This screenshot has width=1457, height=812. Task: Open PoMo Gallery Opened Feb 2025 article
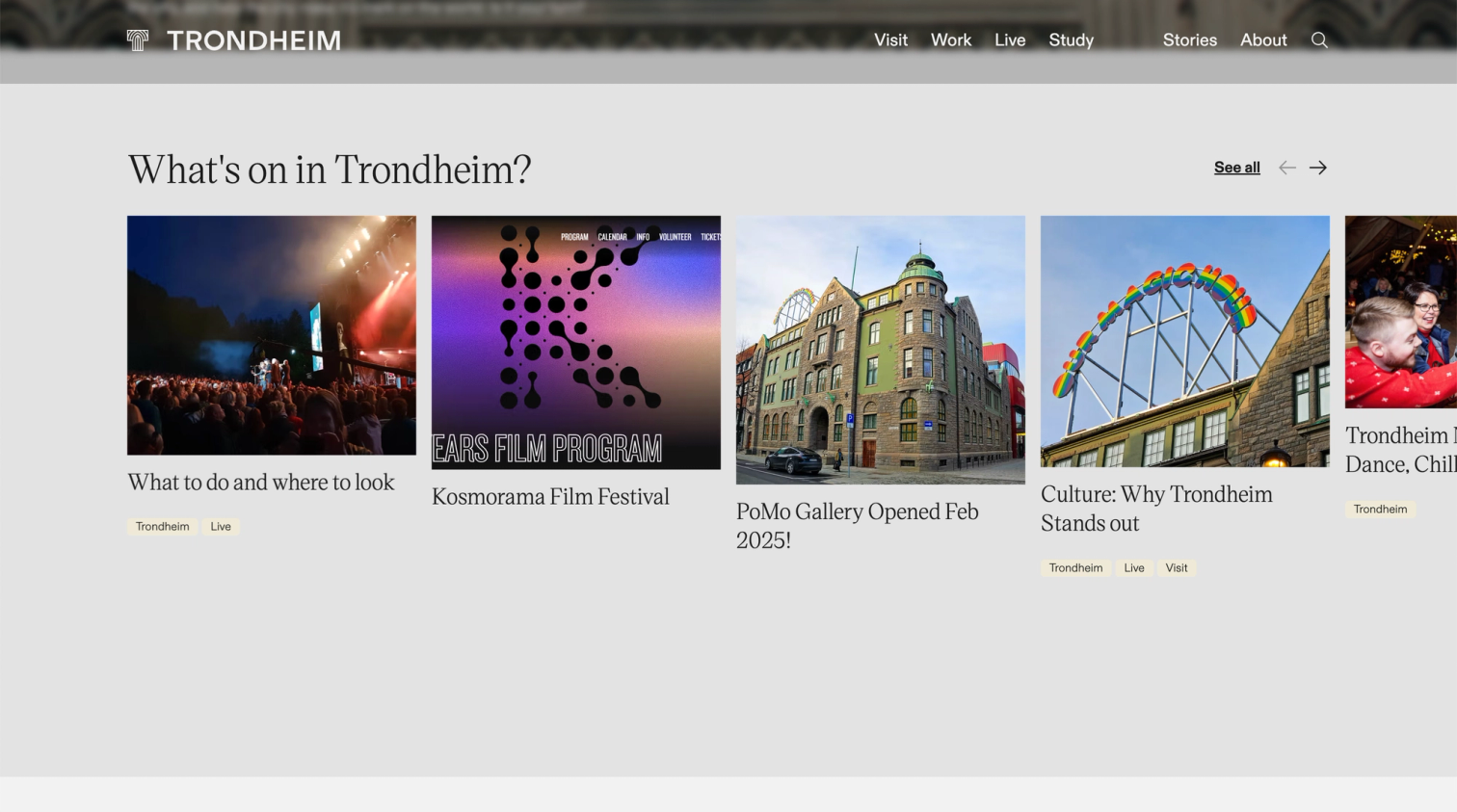[x=856, y=525]
